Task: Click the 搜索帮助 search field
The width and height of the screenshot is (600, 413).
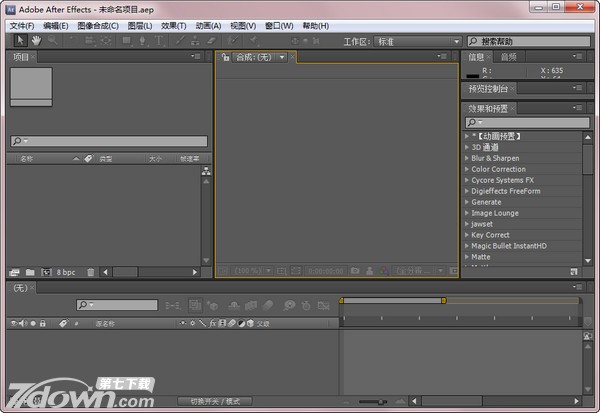Action: pos(530,42)
